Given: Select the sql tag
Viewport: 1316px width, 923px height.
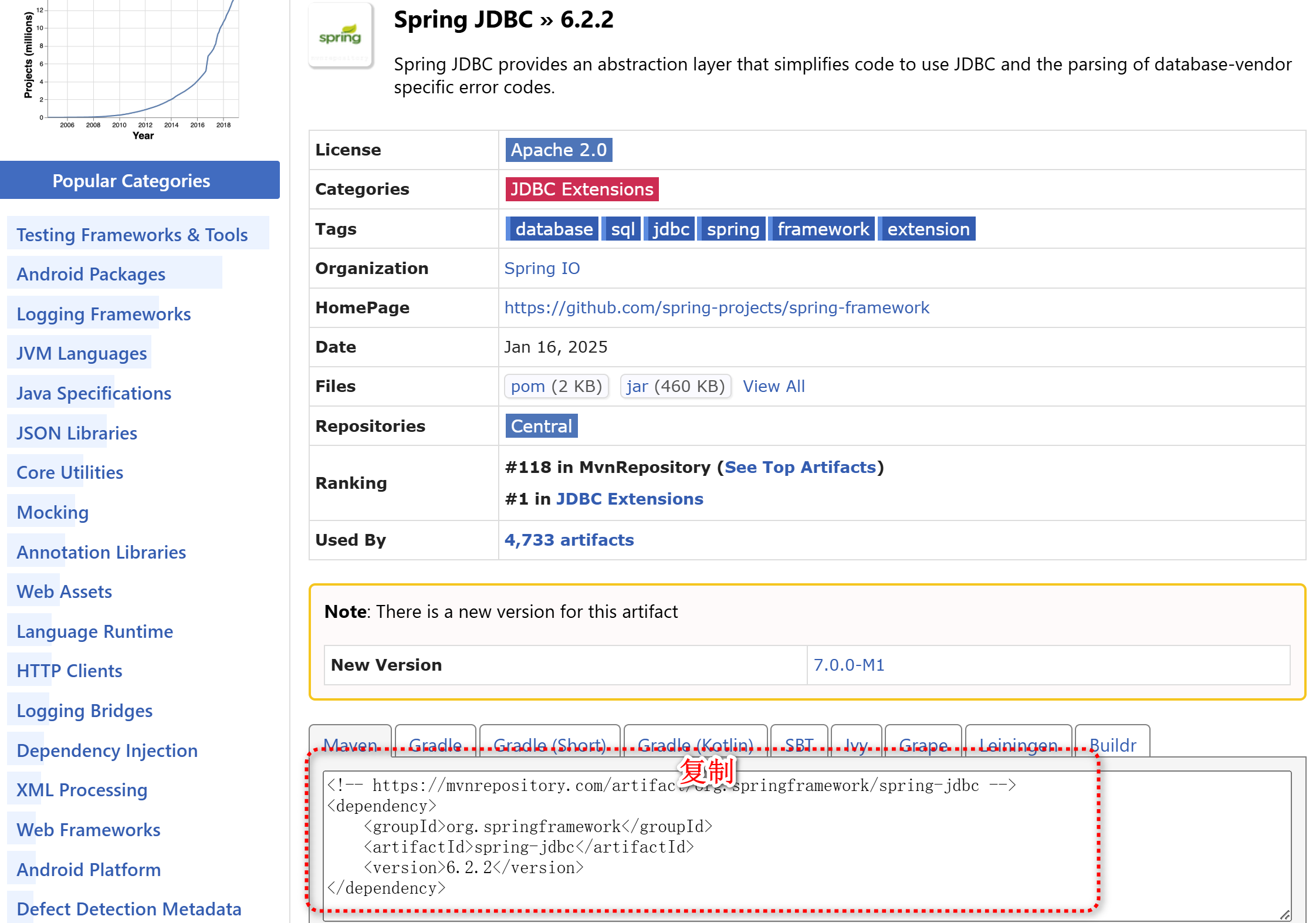Looking at the screenshot, I should [x=621, y=229].
